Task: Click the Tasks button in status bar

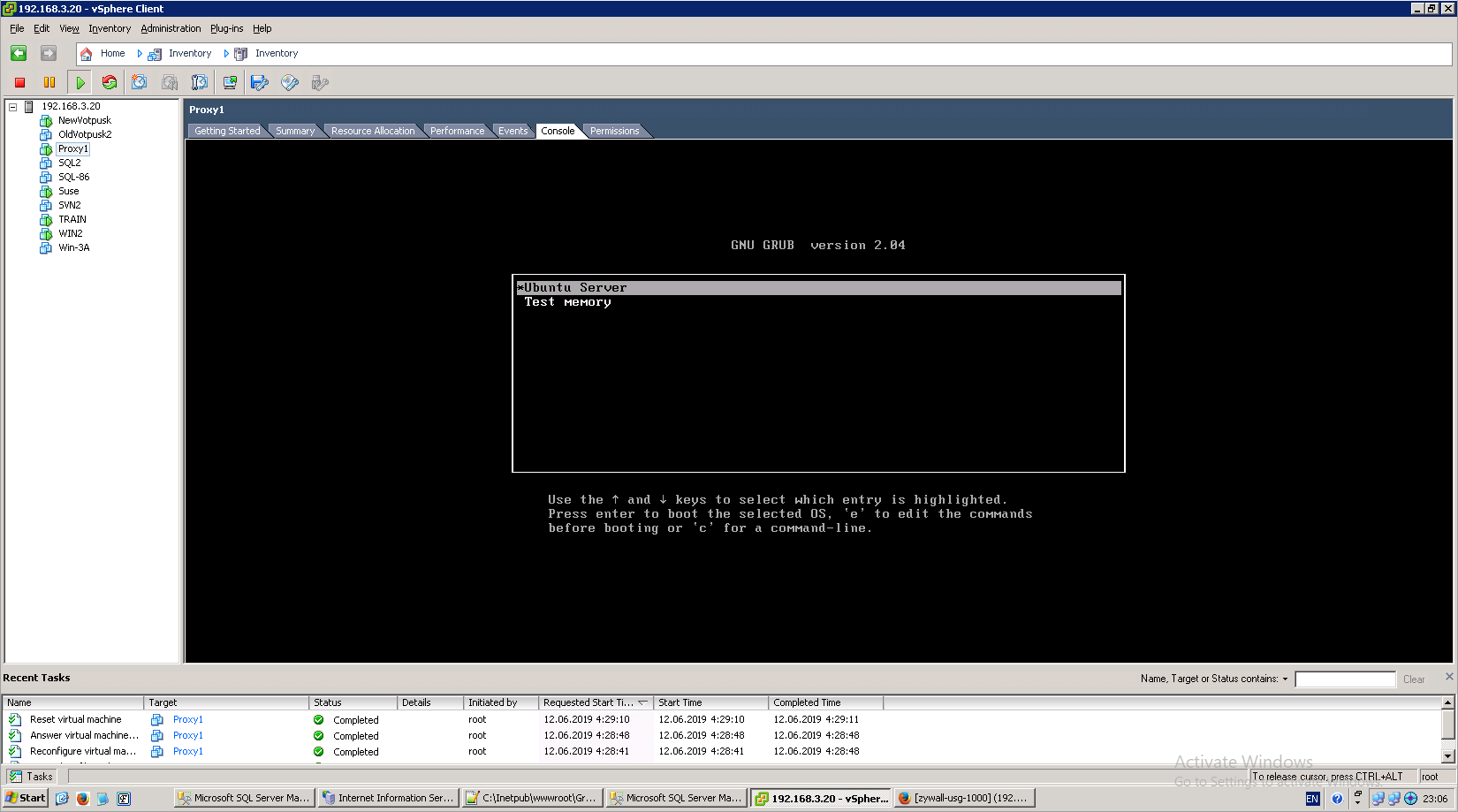Action: [x=32, y=777]
